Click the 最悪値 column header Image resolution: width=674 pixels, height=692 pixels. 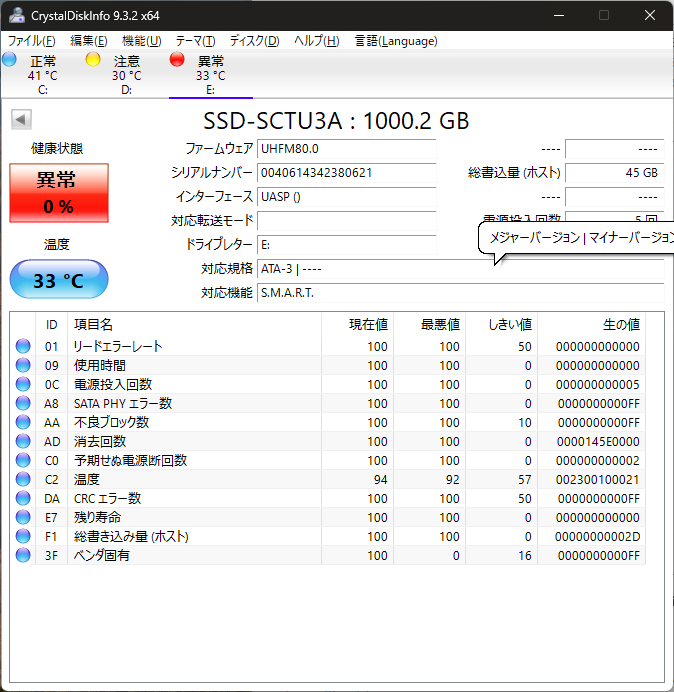429,325
